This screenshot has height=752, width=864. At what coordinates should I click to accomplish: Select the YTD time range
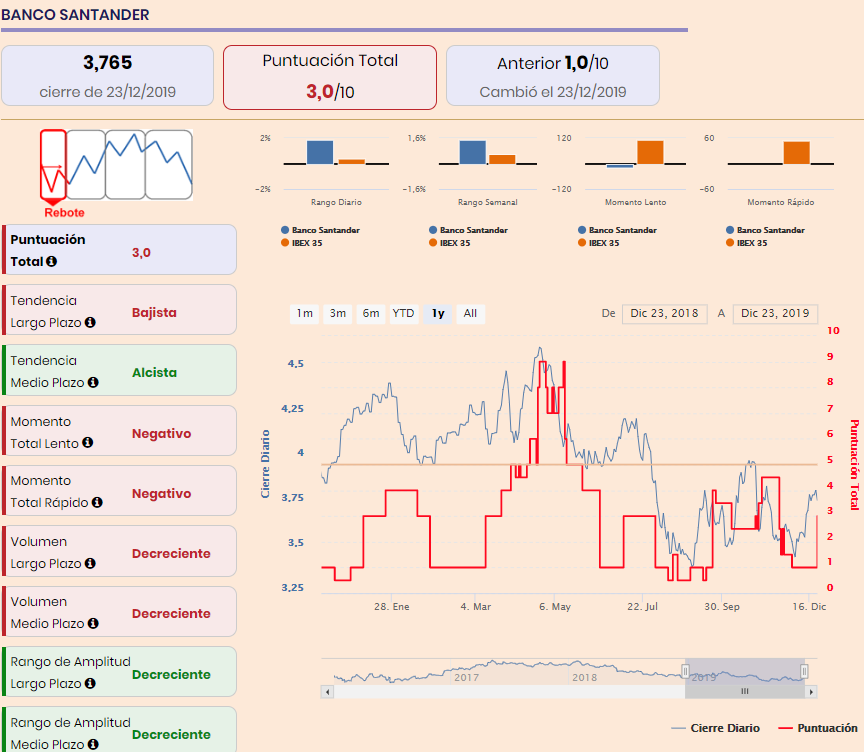click(x=403, y=313)
